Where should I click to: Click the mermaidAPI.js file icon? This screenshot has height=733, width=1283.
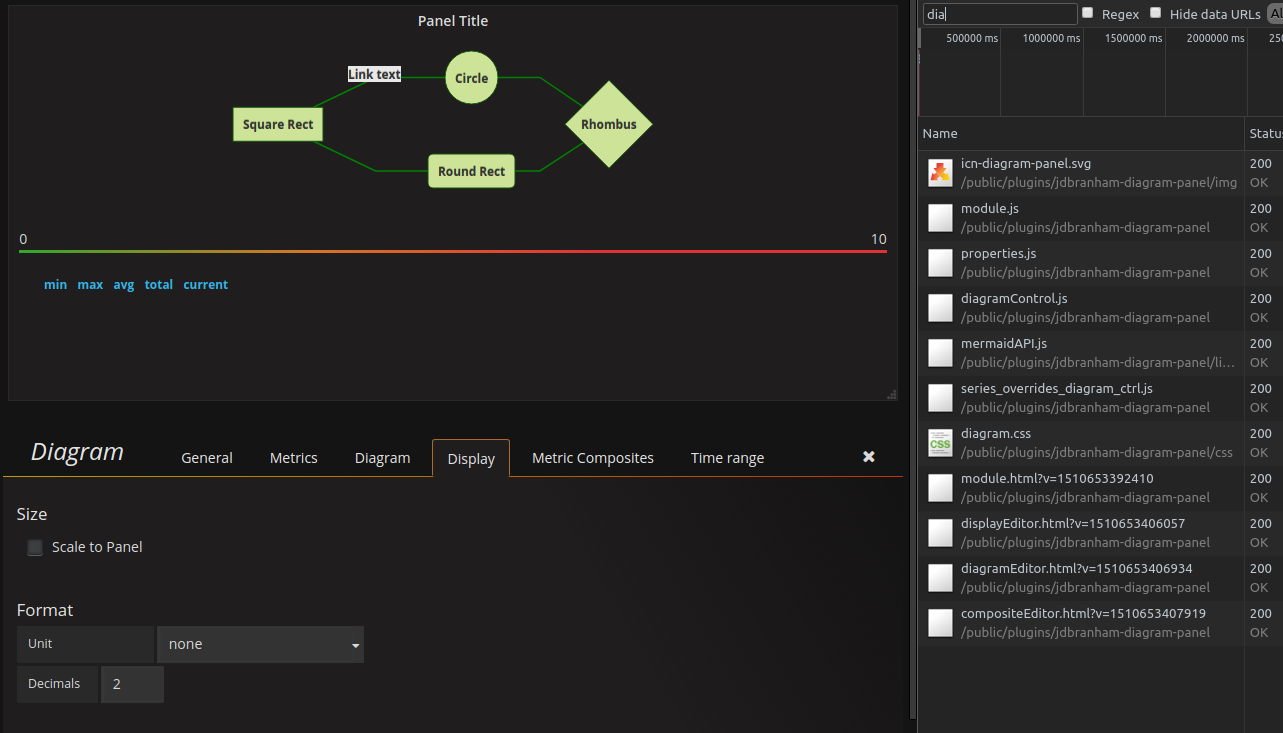(940, 352)
